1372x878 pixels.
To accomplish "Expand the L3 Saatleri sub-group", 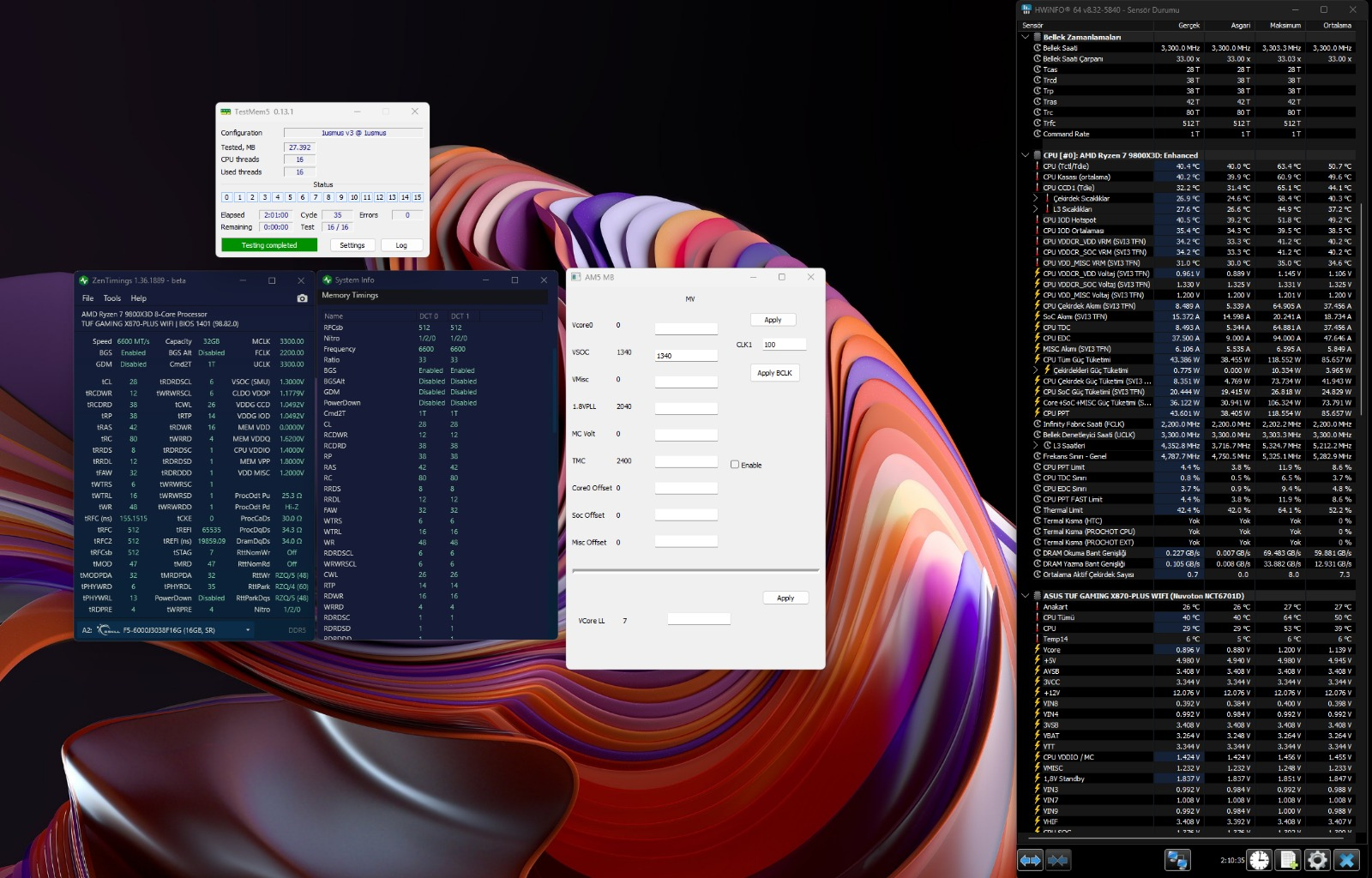I will pyautogui.click(x=1036, y=446).
